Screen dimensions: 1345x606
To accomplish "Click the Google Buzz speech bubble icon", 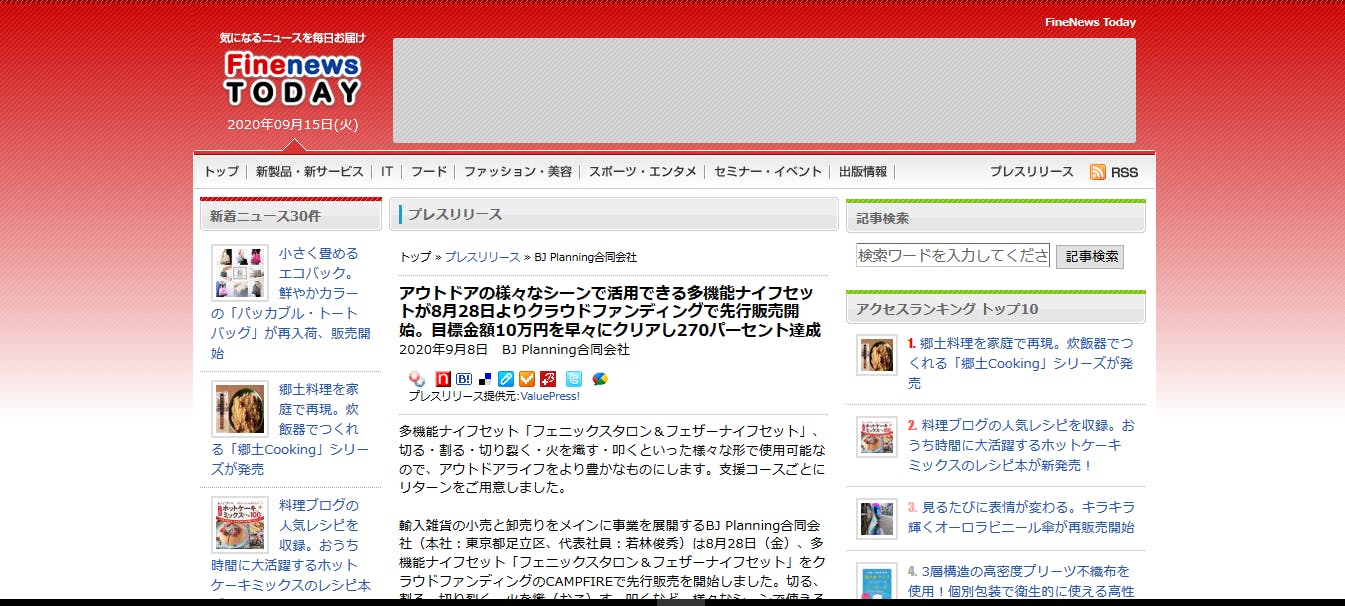I will (x=599, y=379).
